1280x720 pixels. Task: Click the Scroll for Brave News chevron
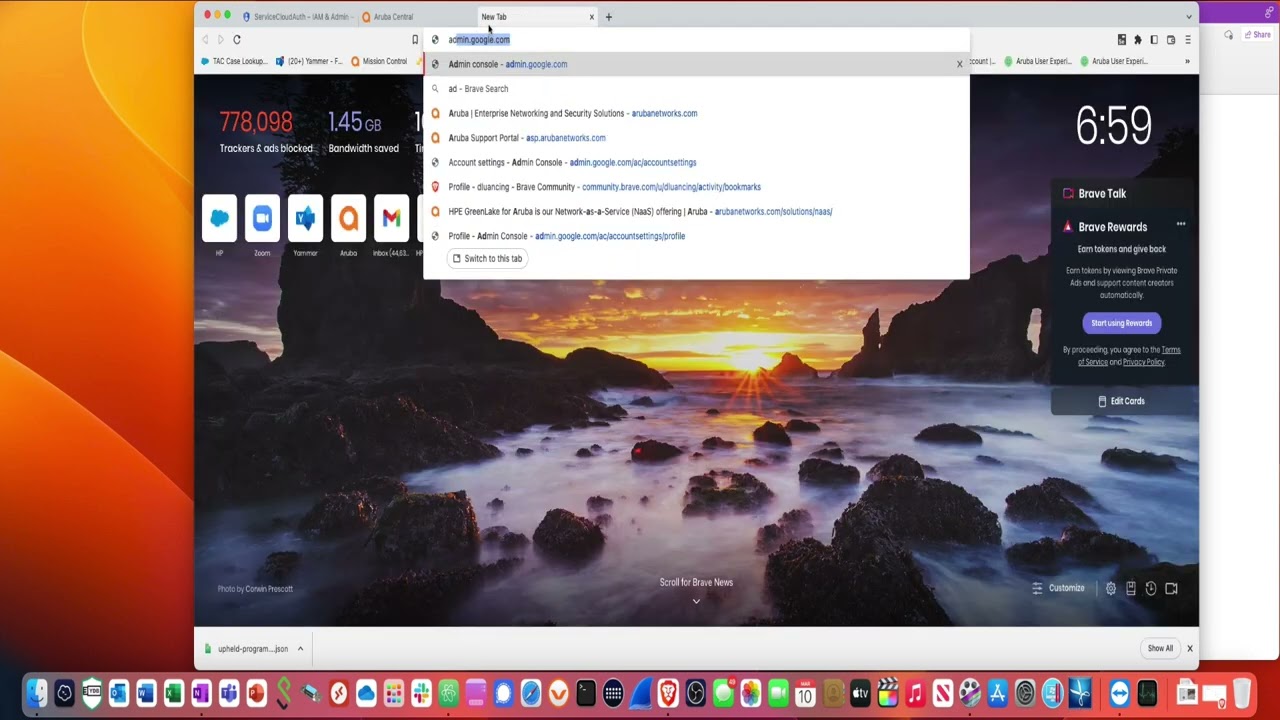696,601
